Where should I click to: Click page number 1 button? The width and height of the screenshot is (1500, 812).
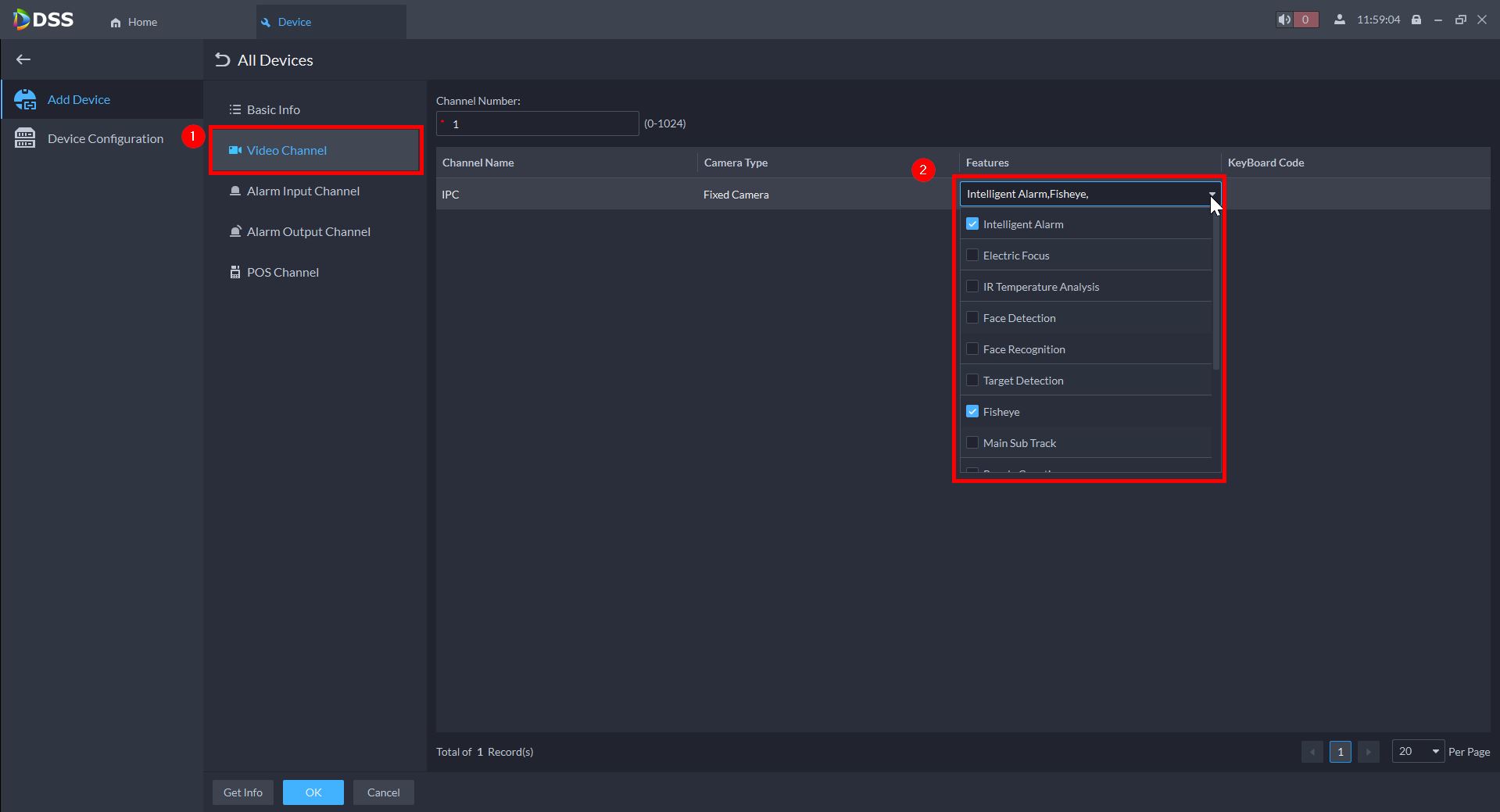tap(1341, 752)
